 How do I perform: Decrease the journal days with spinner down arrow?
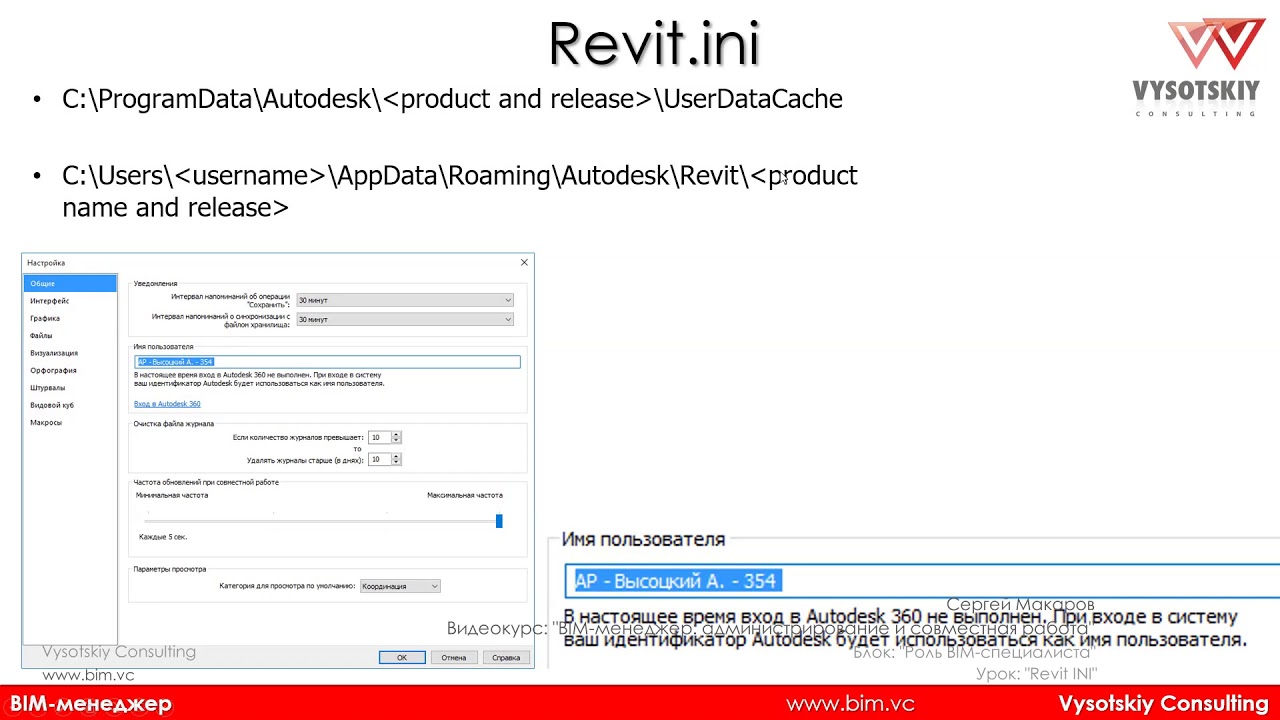[x=396, y=462]
